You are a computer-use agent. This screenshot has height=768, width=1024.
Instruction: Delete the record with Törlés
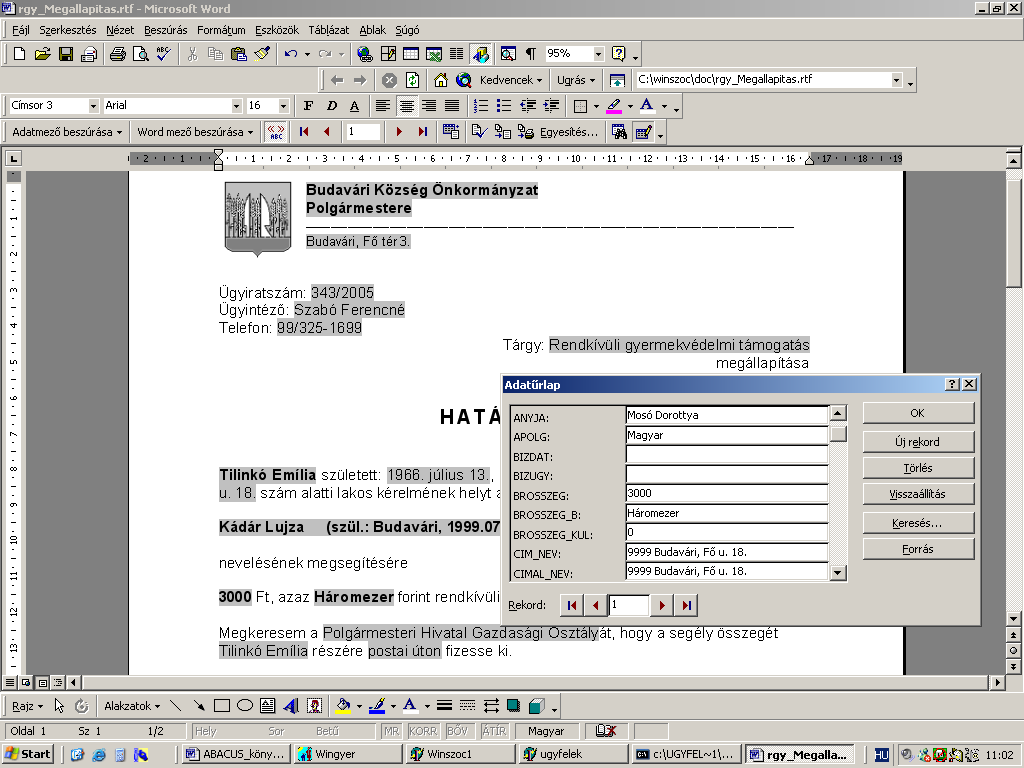click(918, 468)
